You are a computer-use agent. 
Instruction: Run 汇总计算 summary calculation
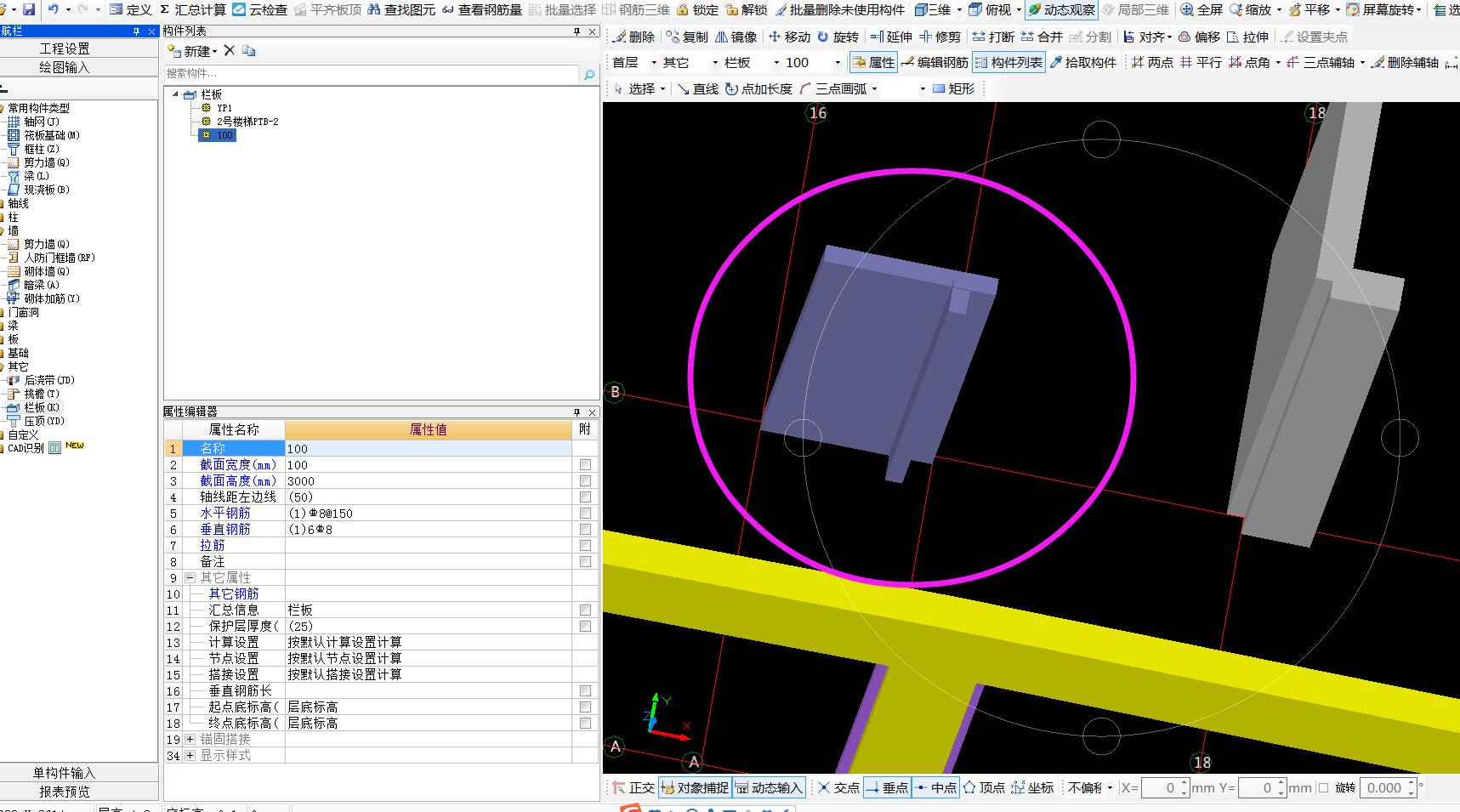point(193,9)
